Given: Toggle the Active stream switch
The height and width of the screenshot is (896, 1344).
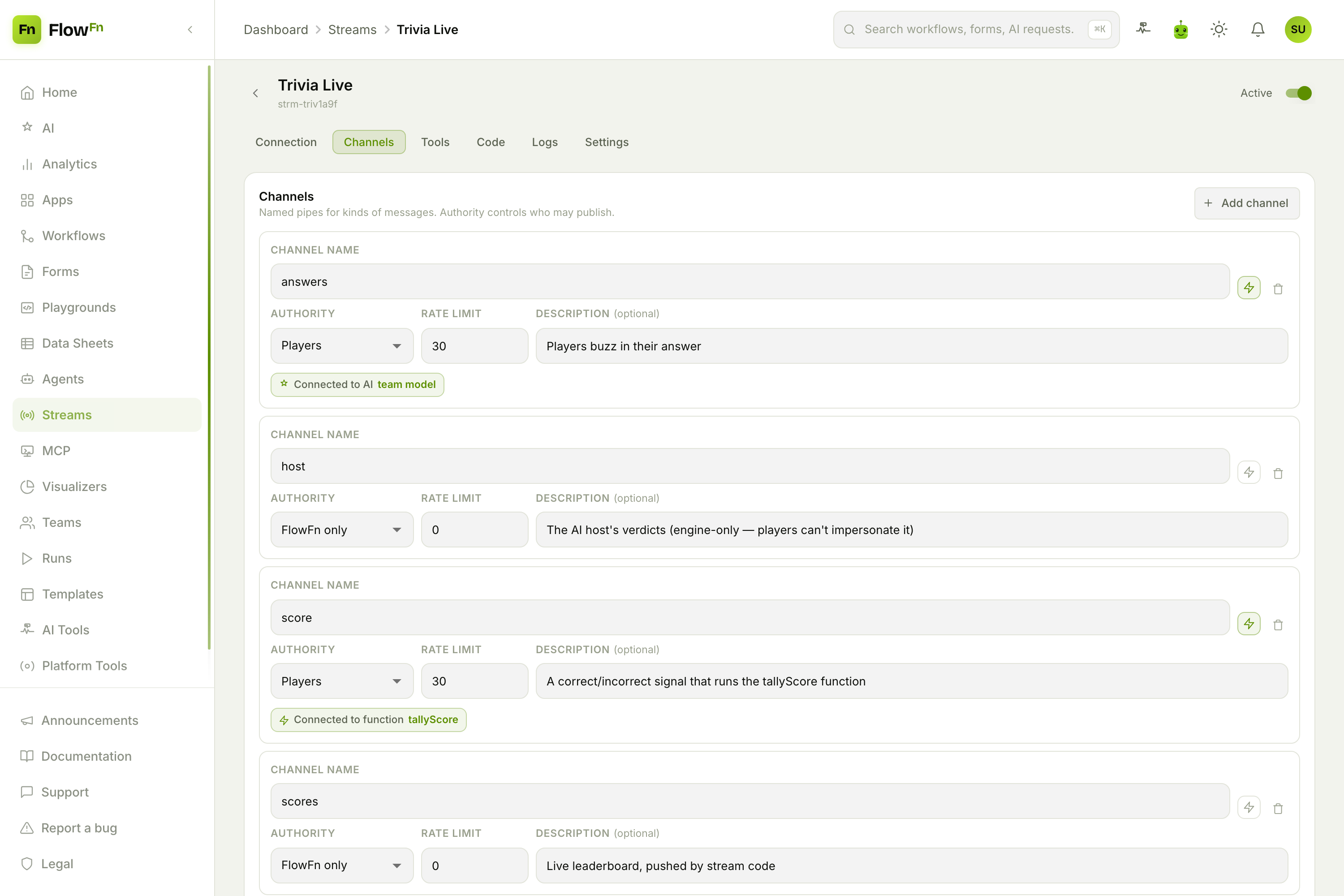Looking at the screenshot, I should click(1298, 93).
